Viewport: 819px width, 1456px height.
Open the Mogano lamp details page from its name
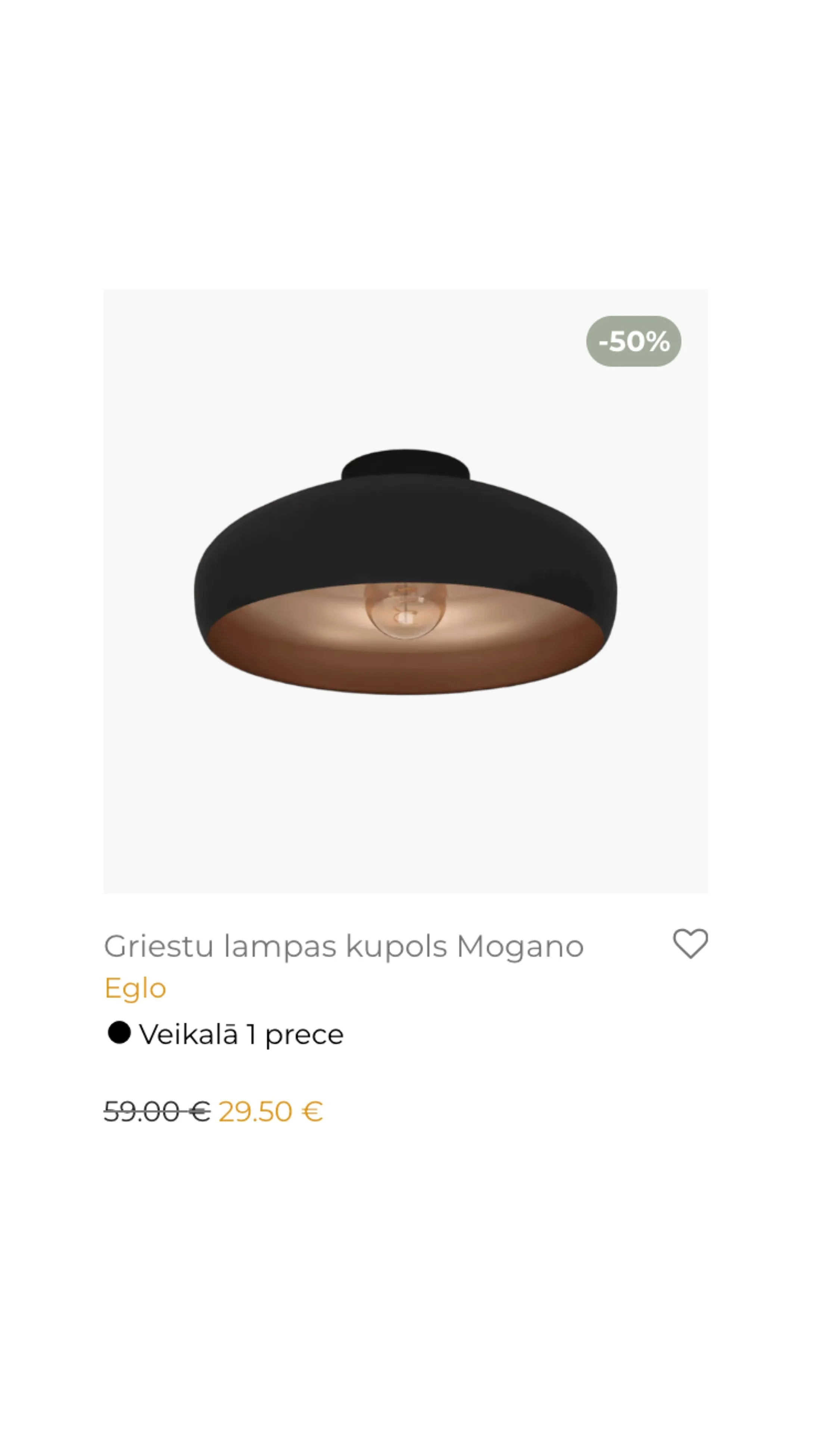(x=344, y=946)
